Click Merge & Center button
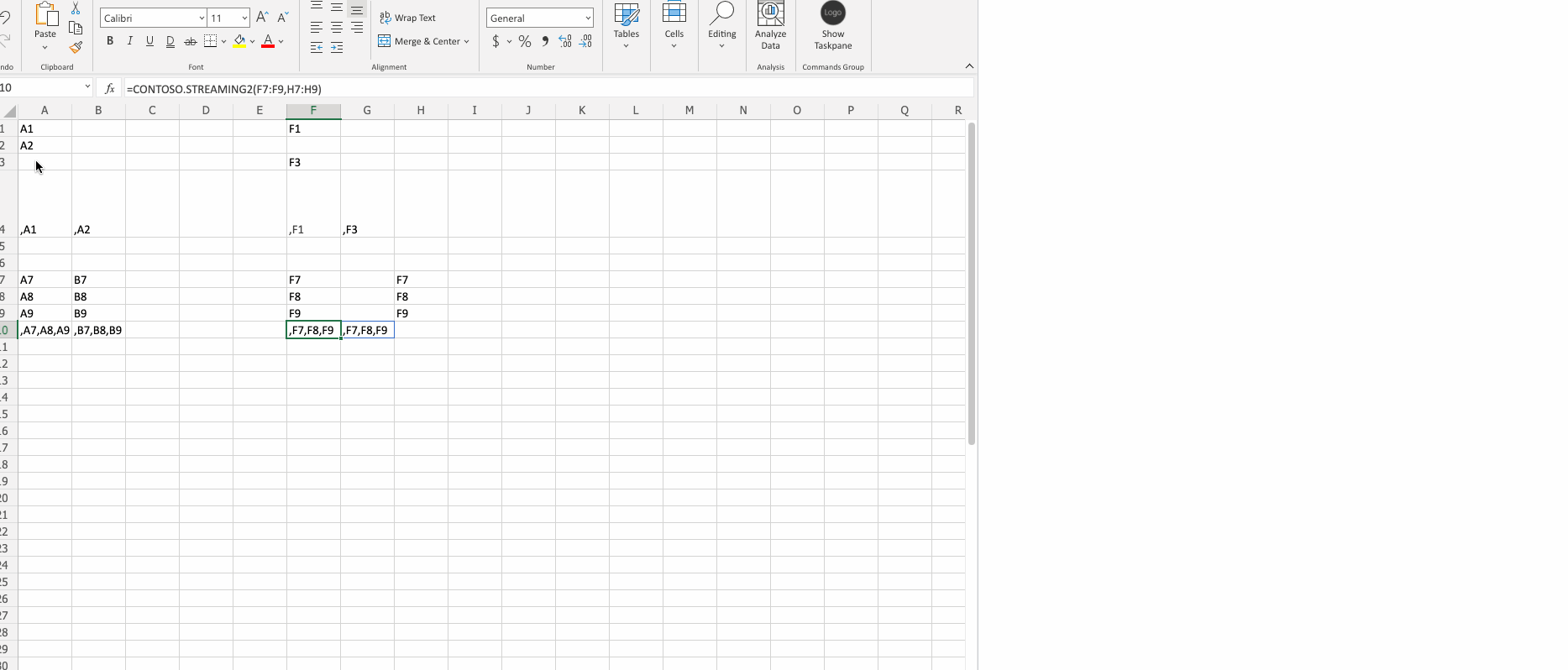 click(x=419, y=41)
